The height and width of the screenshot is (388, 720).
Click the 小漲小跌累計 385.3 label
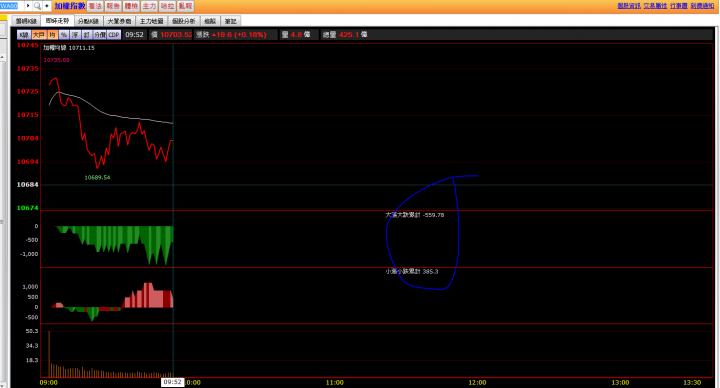[x=411, y=271]
